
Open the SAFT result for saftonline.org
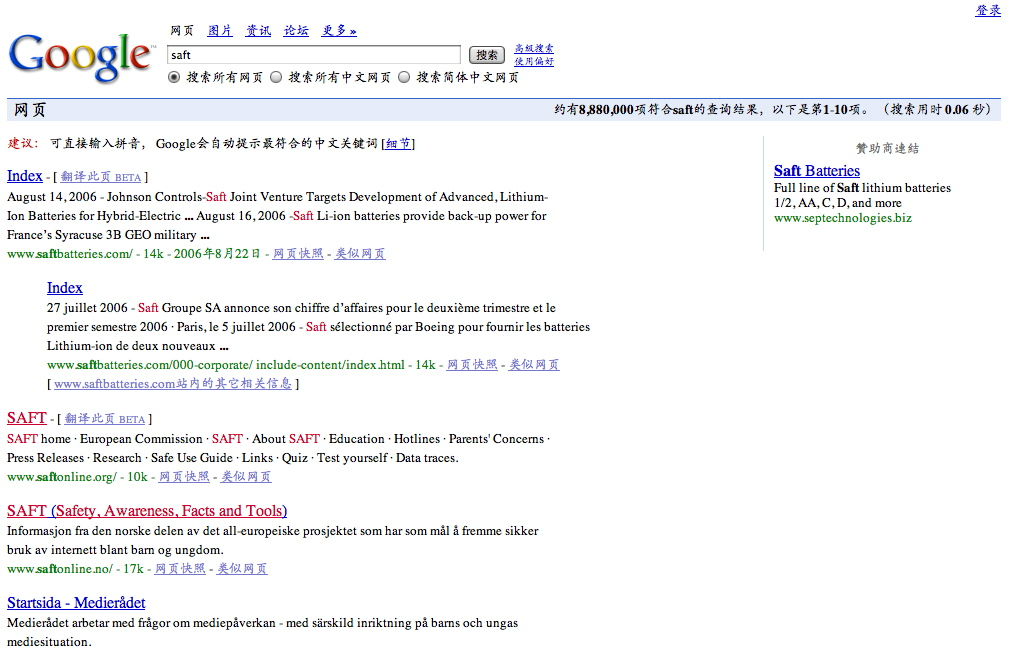point(26,417)
